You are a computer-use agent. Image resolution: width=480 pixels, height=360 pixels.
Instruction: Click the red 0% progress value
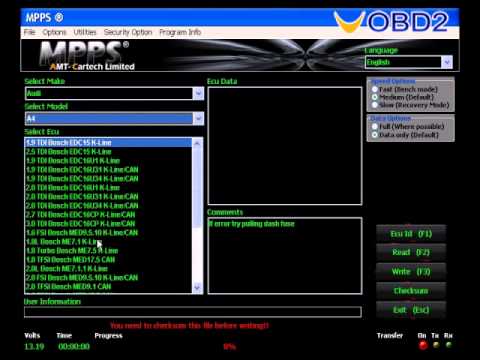229,347
